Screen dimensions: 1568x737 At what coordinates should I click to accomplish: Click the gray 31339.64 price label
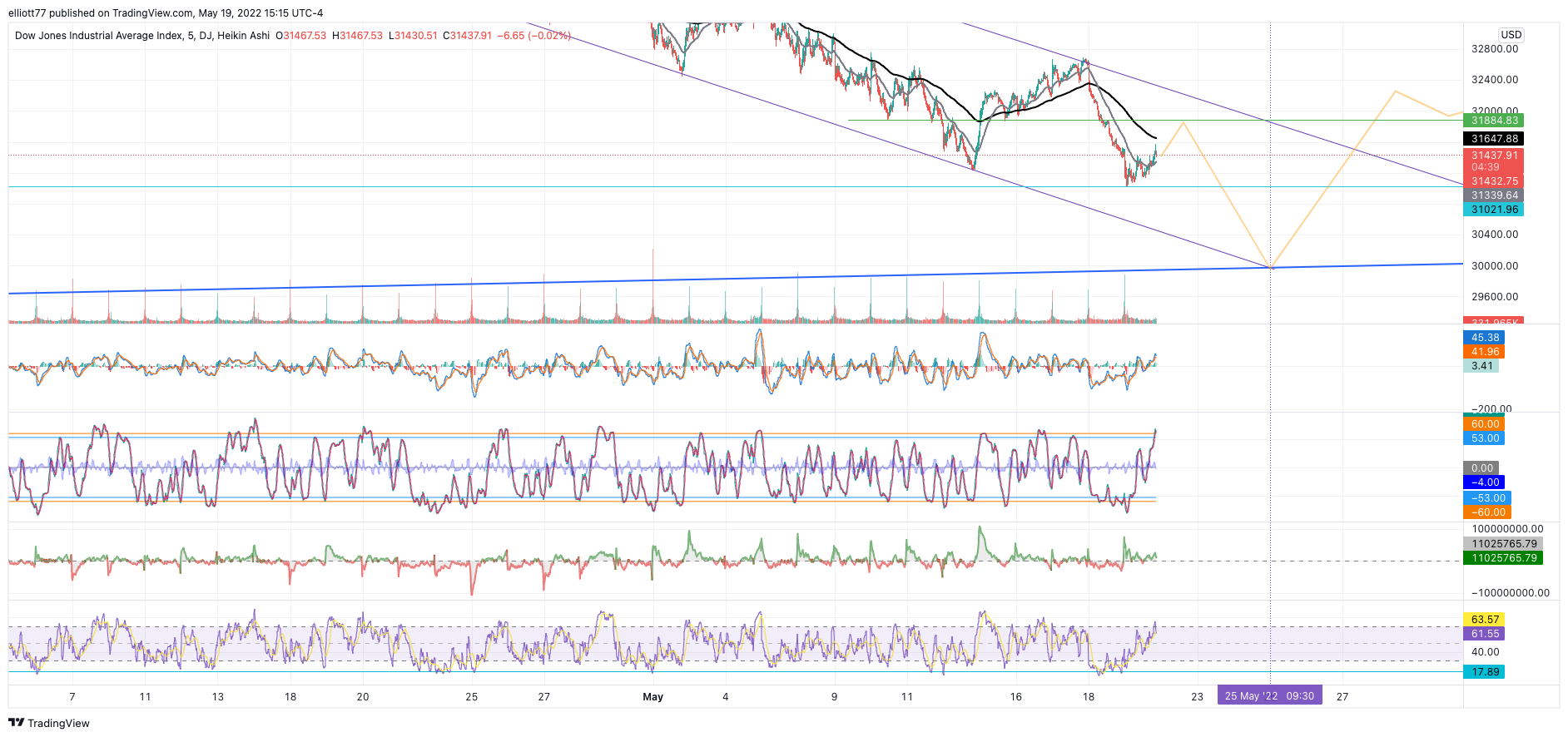(x=1493, y=195)
